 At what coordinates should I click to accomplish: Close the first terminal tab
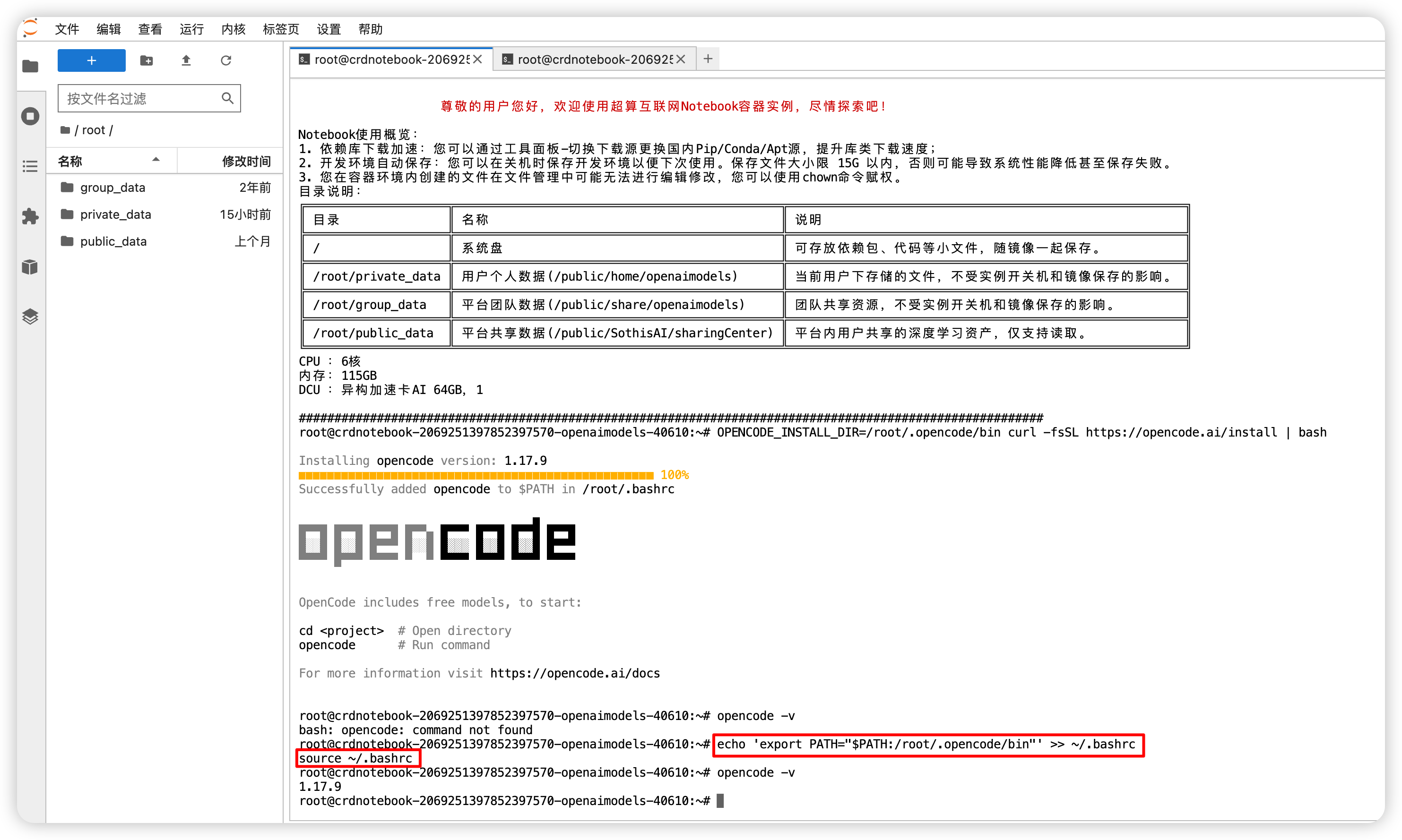478,60
